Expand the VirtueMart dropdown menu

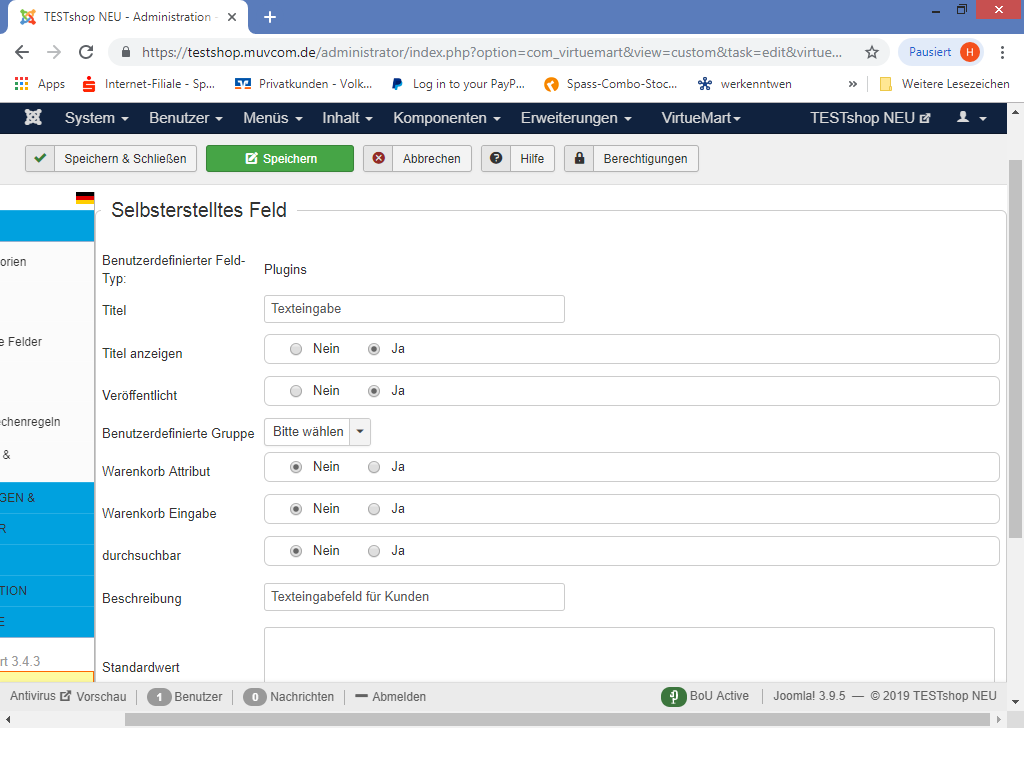coord(701,118)
